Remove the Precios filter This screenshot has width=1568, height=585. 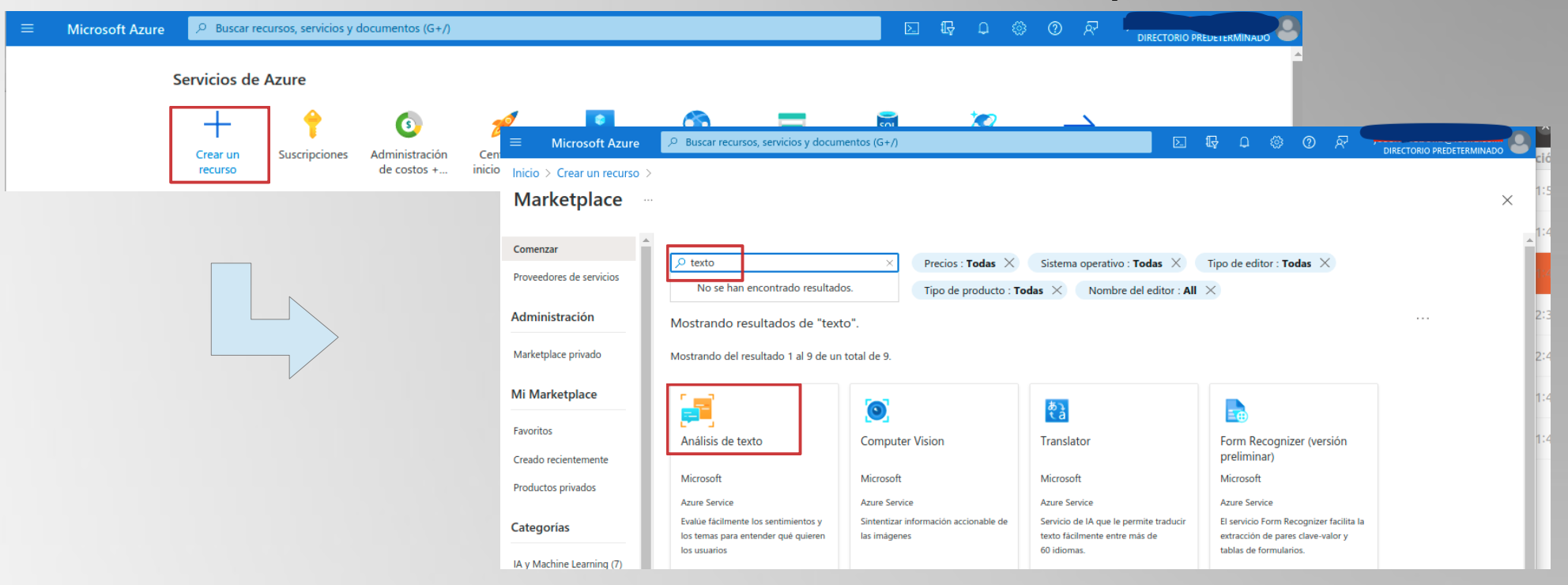tap(1009, 263)
